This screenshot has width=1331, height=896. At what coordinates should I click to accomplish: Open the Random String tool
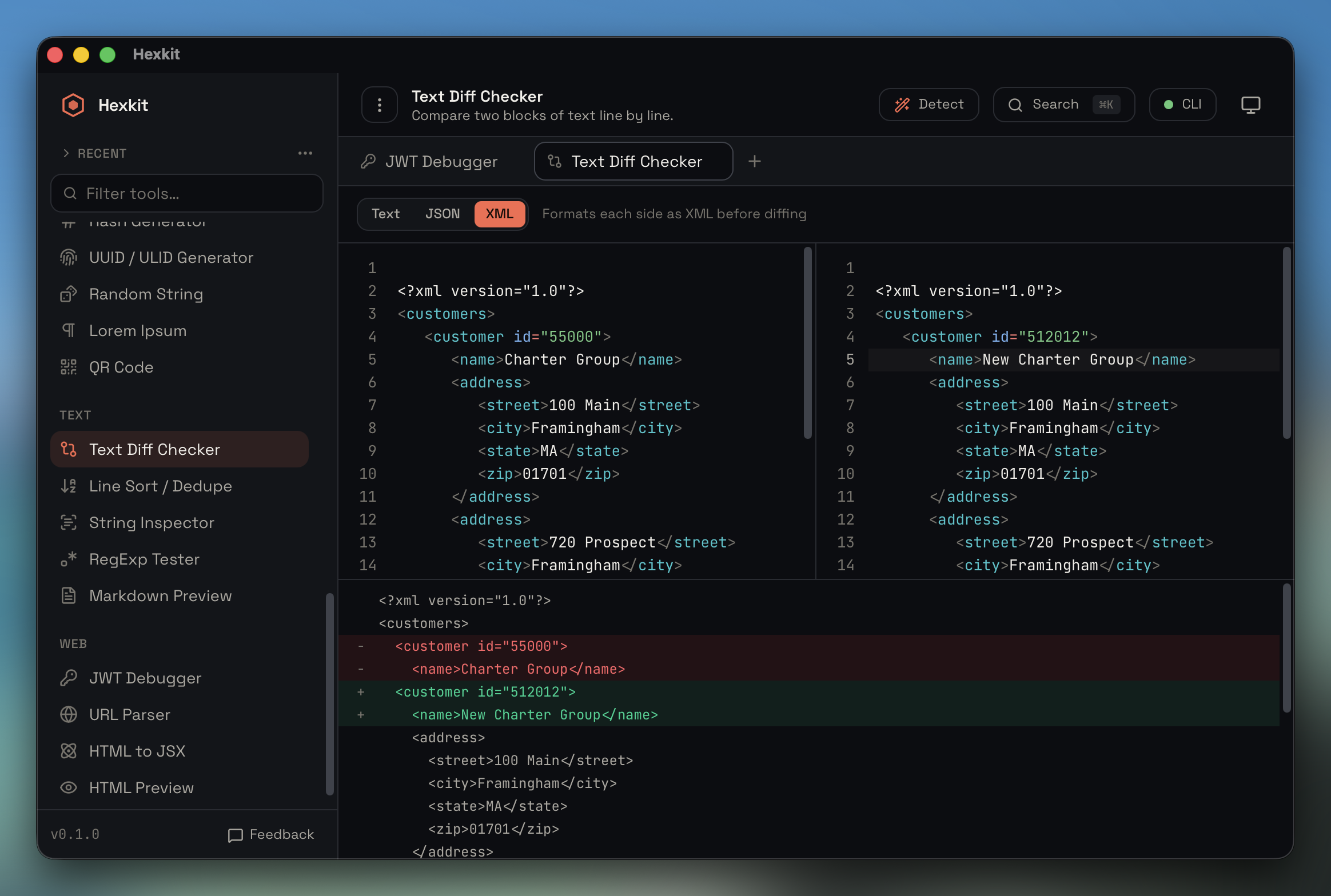[x=180, y=294]
